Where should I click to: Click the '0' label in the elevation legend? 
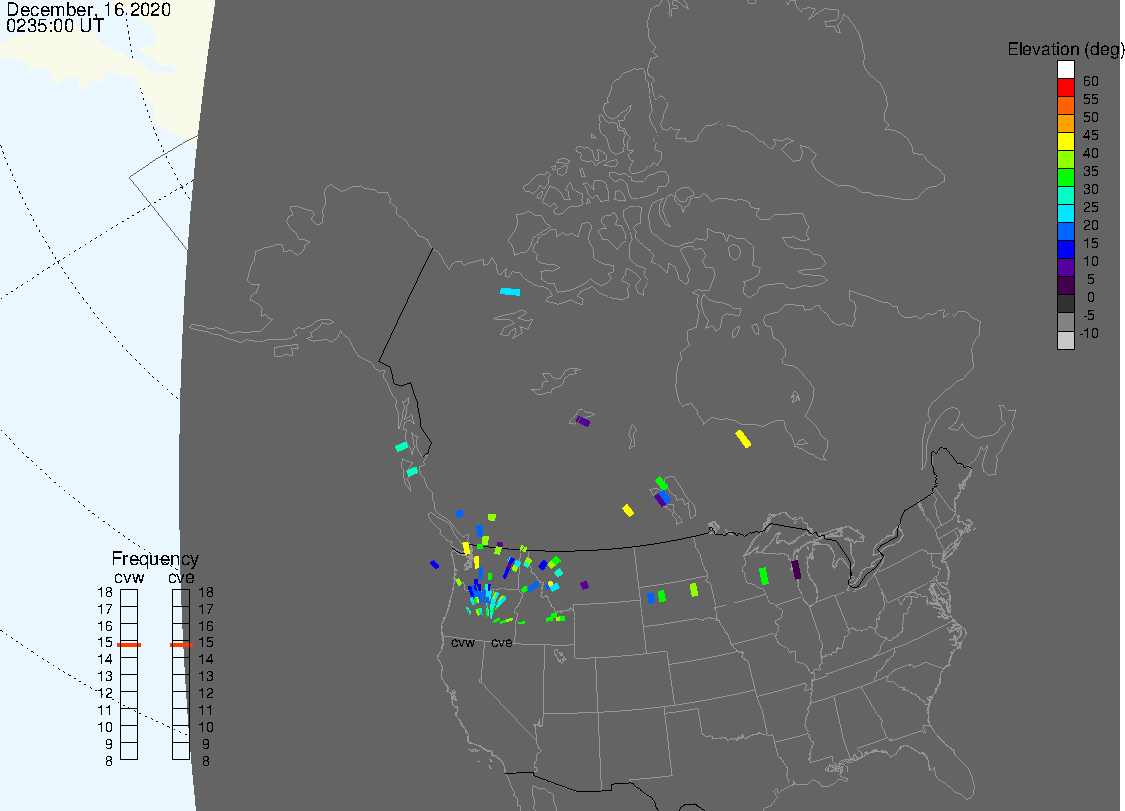click(1091, 297)
